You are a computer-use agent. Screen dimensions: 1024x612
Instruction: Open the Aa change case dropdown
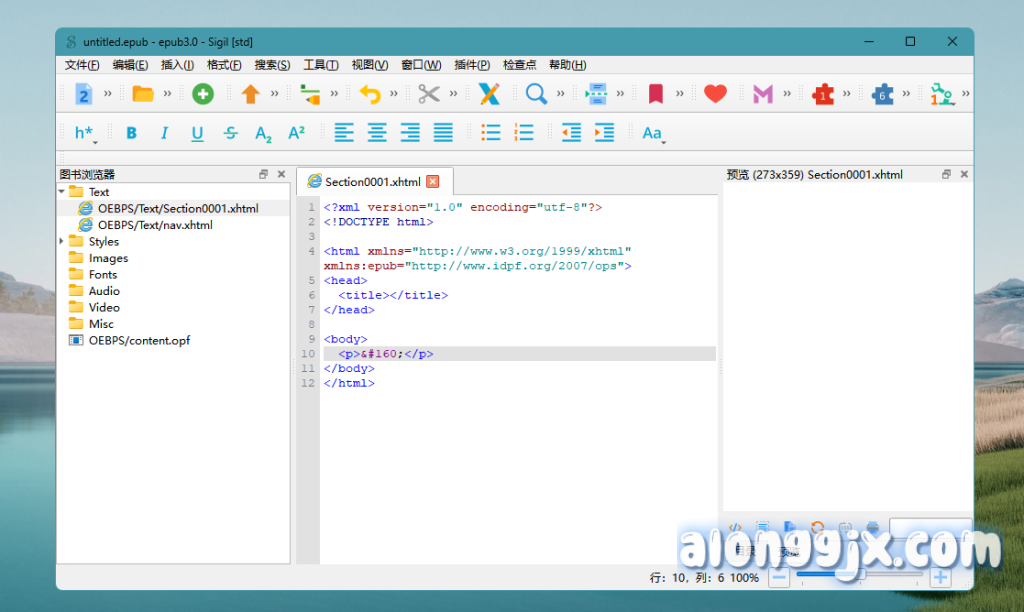(652, 133)
